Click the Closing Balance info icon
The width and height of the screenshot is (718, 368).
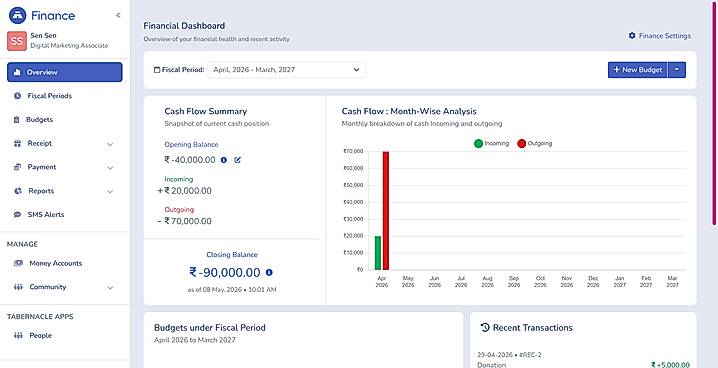point(269,273)
